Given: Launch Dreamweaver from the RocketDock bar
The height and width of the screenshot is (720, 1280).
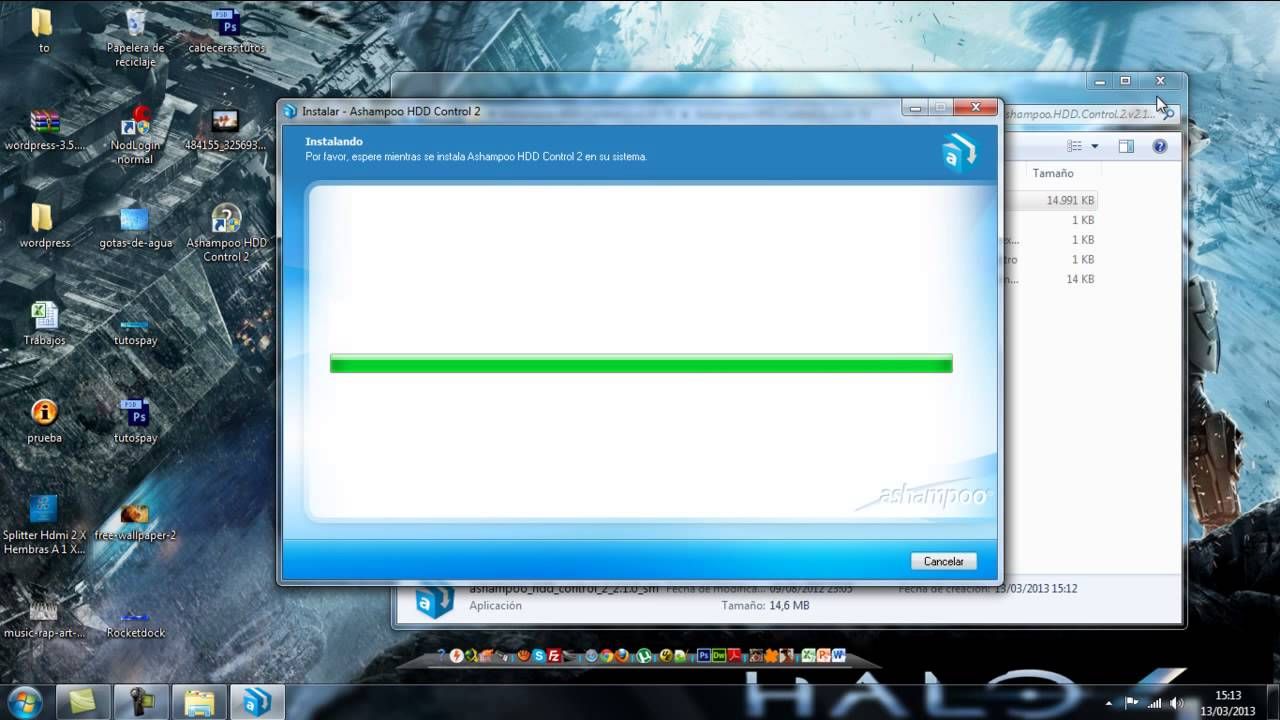Looking at the screenshot, I should pyautogui.click(x=719, y=656).
